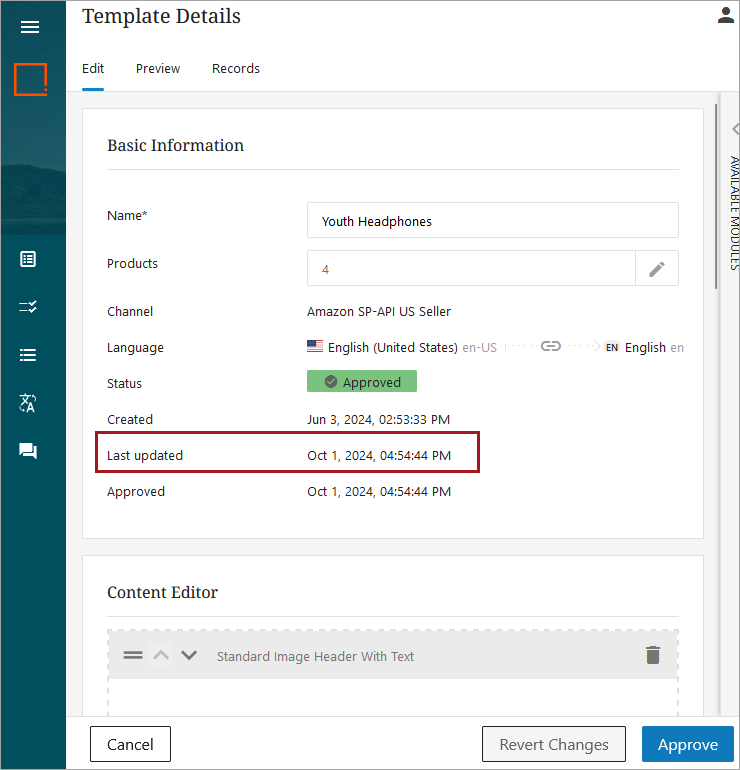The width and height of the screenshot is (740, 770).
Task: Click the Cancel button
Action: tap(130, 744)
